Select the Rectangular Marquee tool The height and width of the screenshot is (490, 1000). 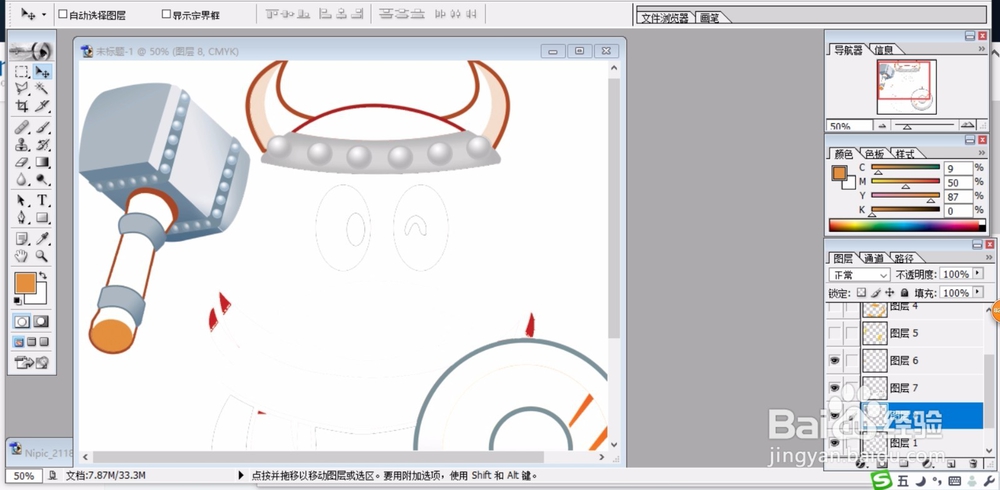(22, 71)
